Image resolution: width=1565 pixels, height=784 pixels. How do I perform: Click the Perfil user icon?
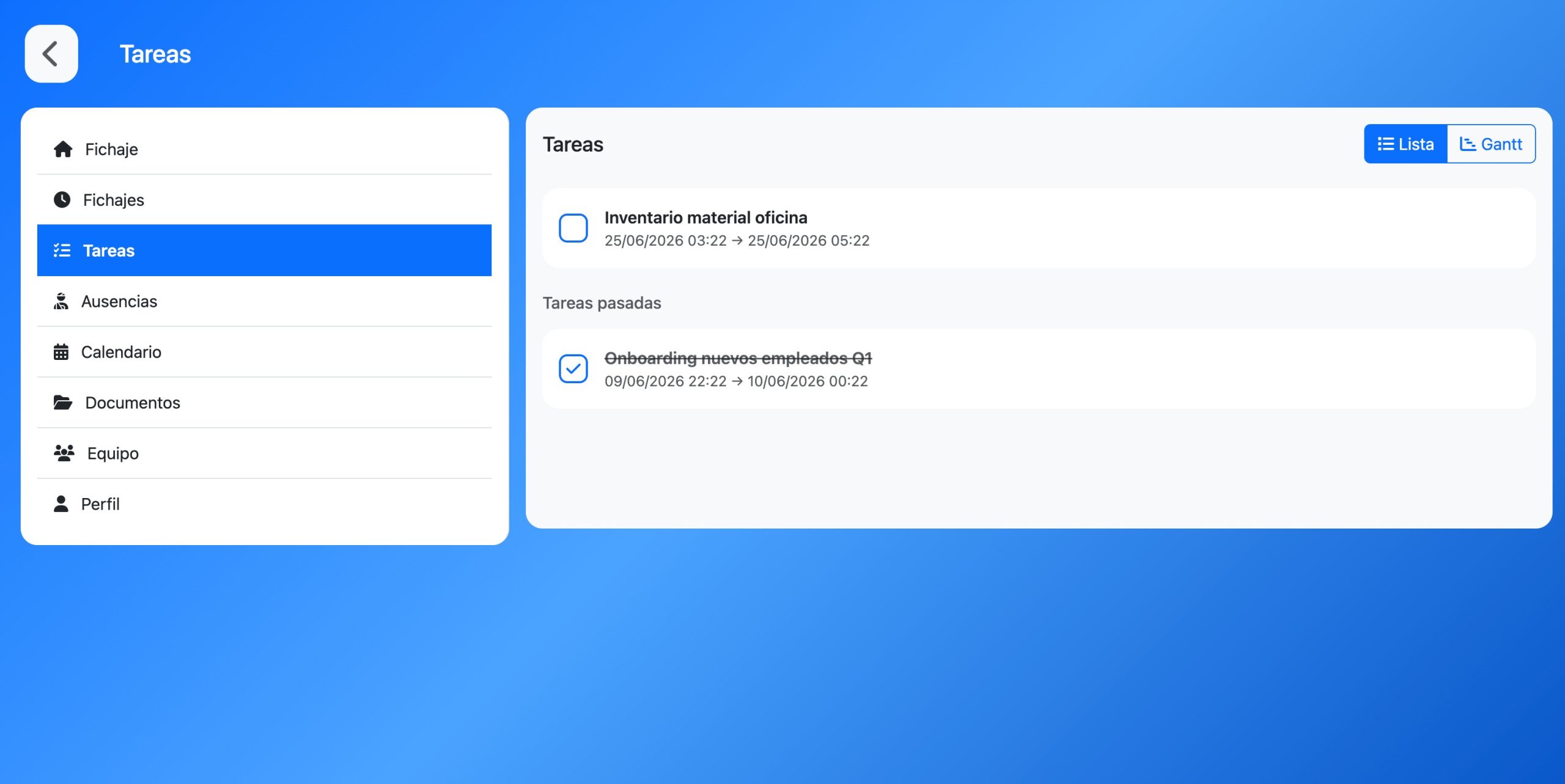61,504
